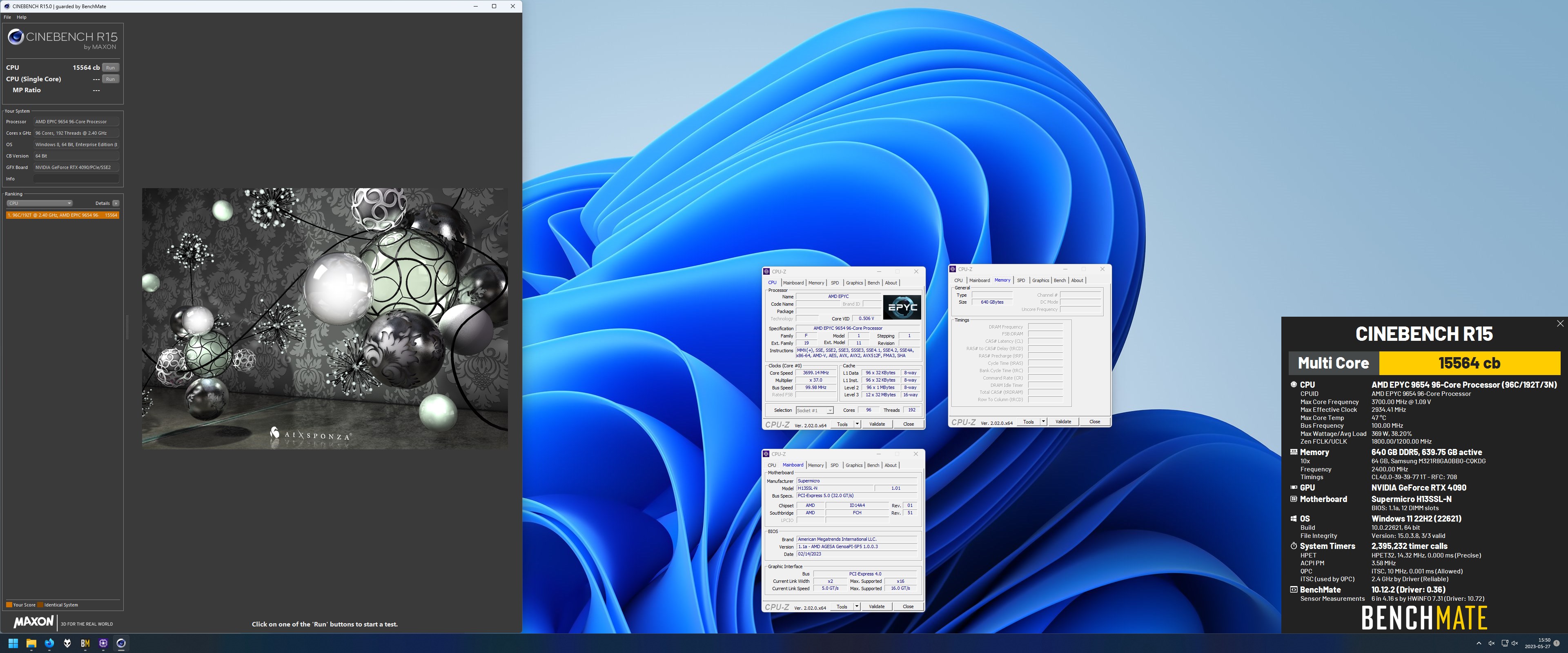Image resolution: width=1568 pixels, height=653 pixels.
Task: Open the BenchMate BM taskbar icon
Action: (x=85, y=643)
